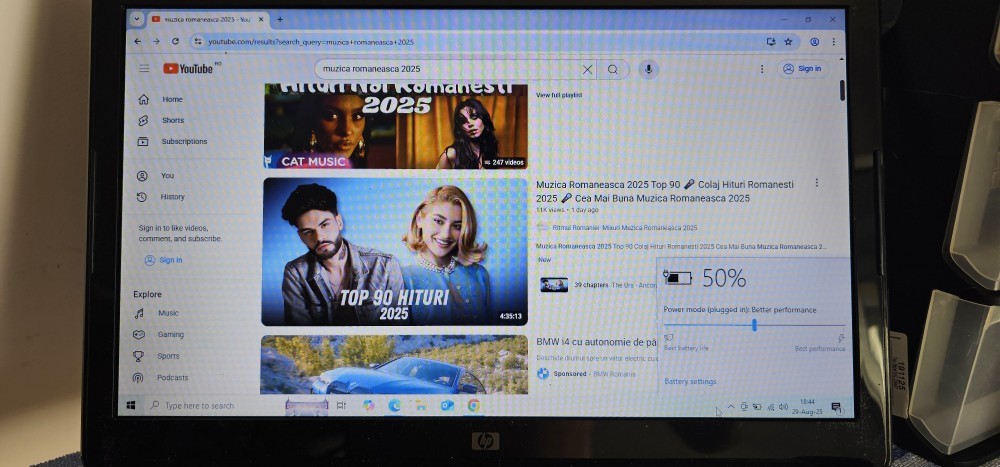Show hidden system tray icons
This screenshot has width=1000, height=467.
tap(730, 406)
